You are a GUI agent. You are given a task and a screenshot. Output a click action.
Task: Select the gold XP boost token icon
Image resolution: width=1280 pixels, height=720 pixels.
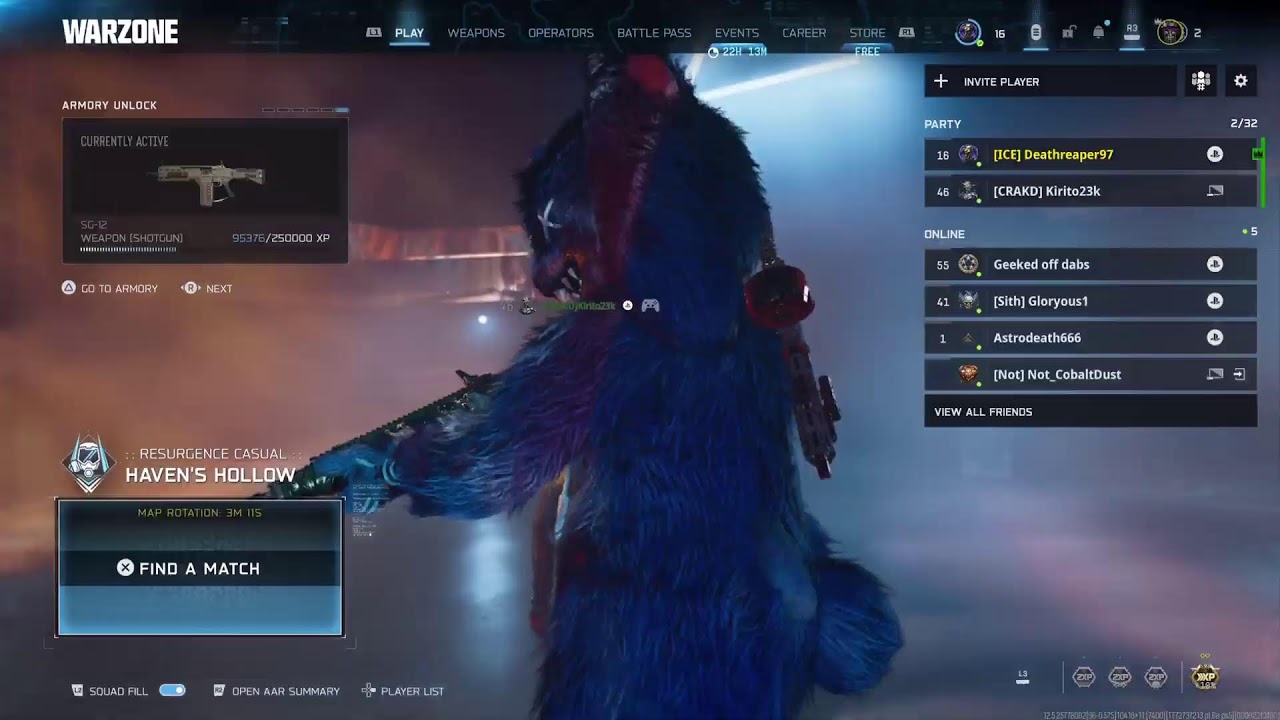1206,676
